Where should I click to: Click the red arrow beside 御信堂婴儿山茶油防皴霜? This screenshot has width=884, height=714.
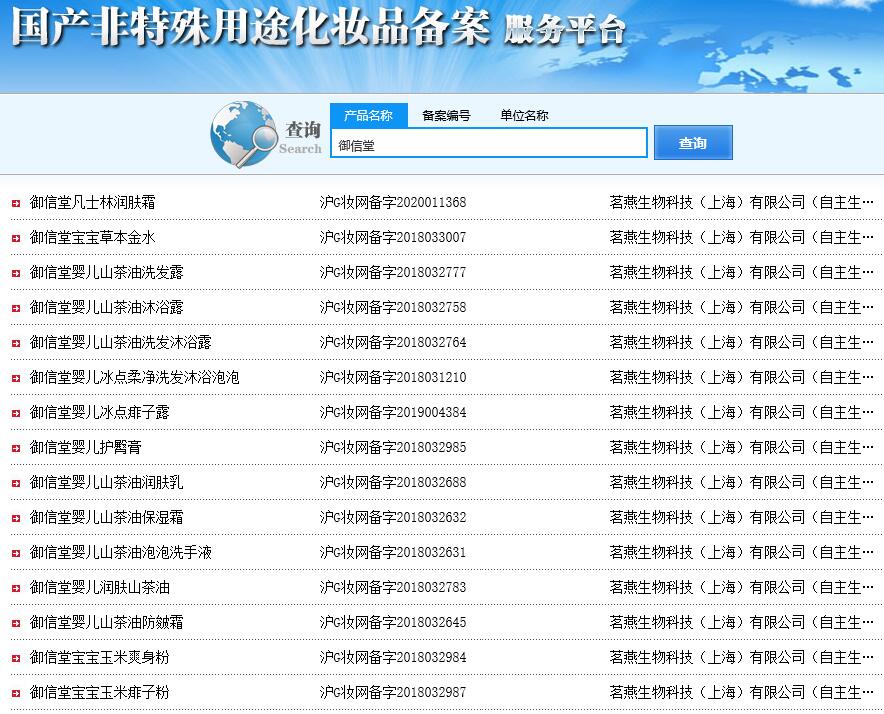pos(16,623)
